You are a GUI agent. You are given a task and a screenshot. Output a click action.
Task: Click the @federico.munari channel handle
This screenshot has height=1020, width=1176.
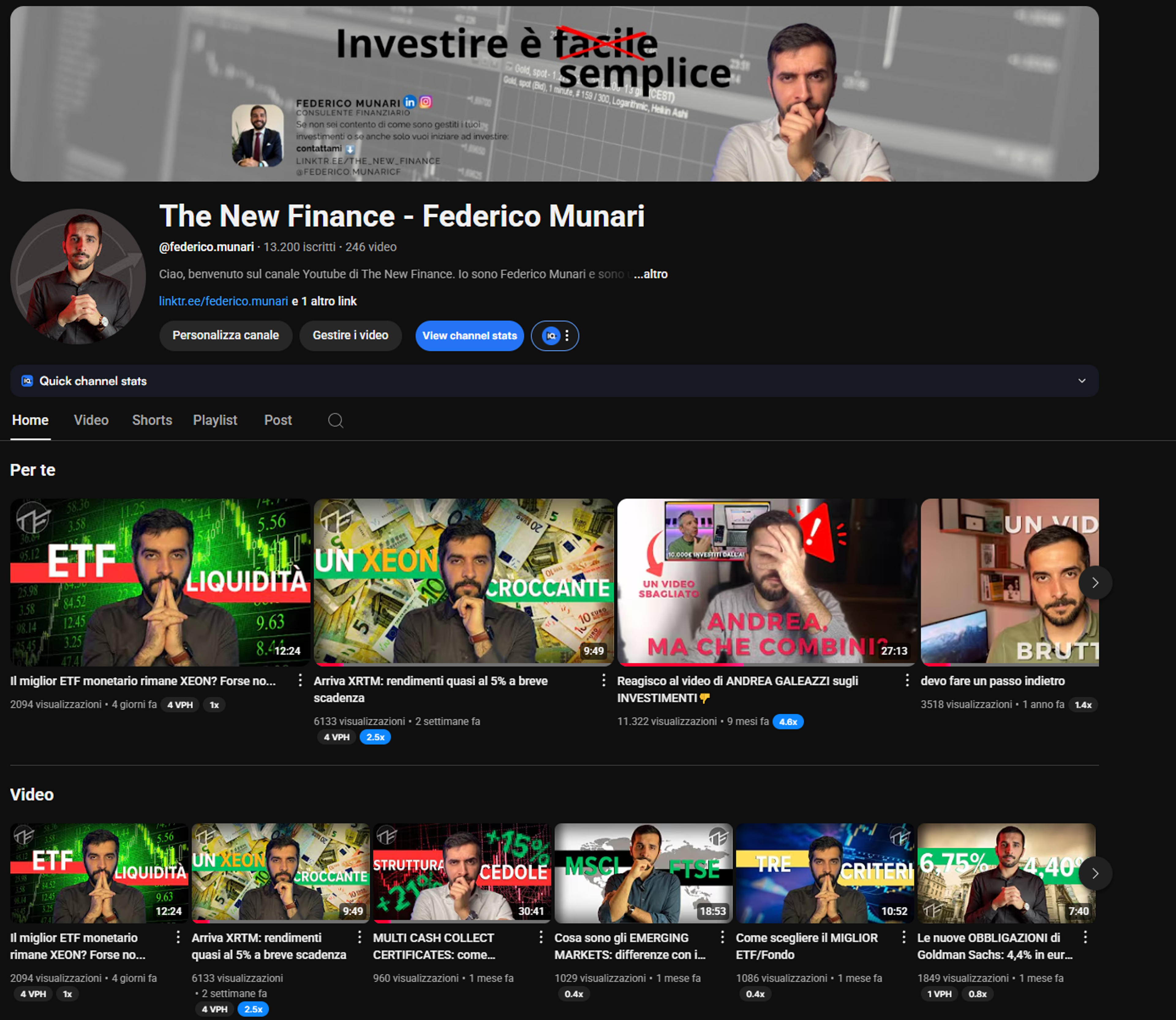pos(206,247)
